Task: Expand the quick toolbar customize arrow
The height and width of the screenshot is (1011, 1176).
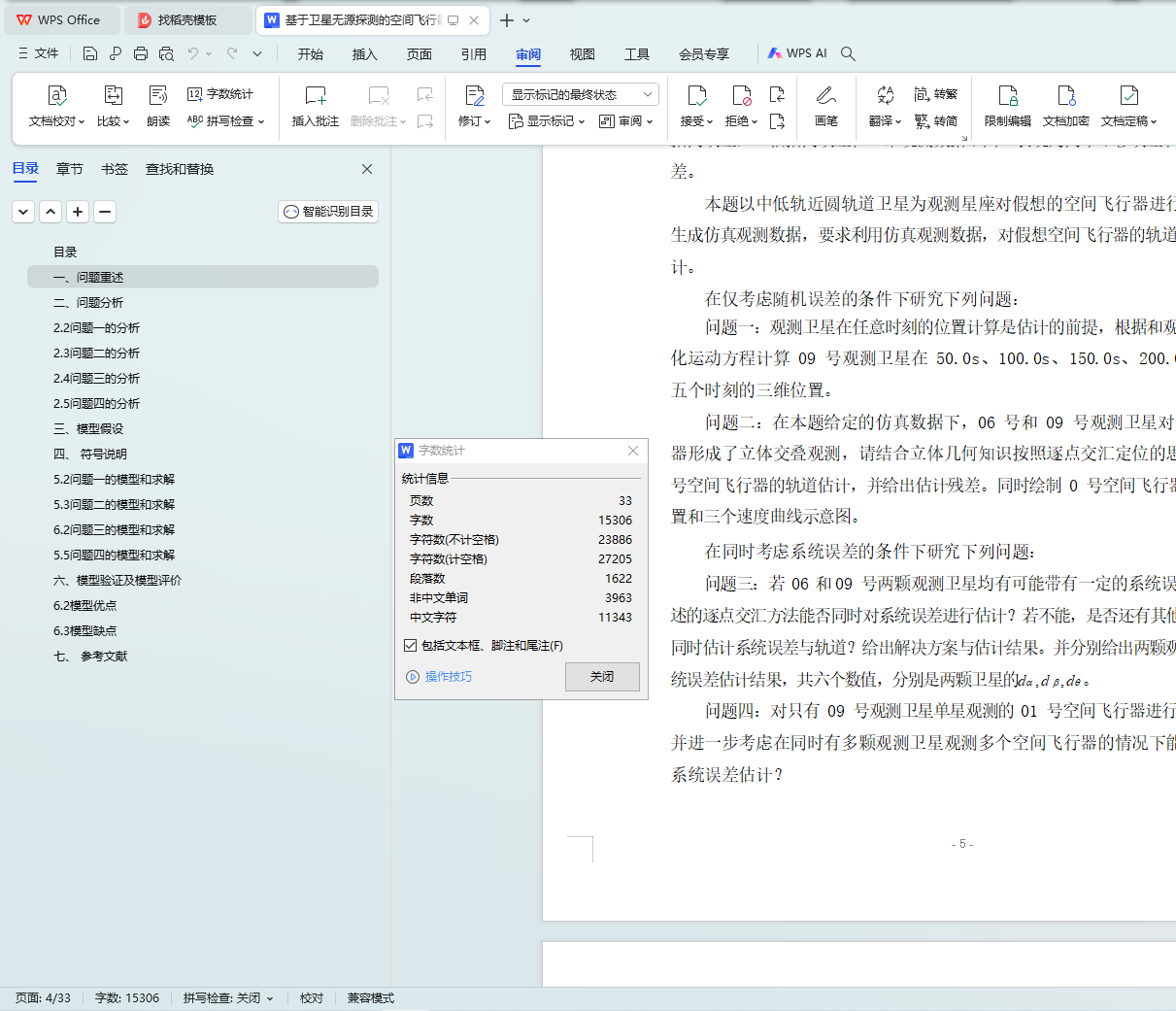Action: [257, 53]
